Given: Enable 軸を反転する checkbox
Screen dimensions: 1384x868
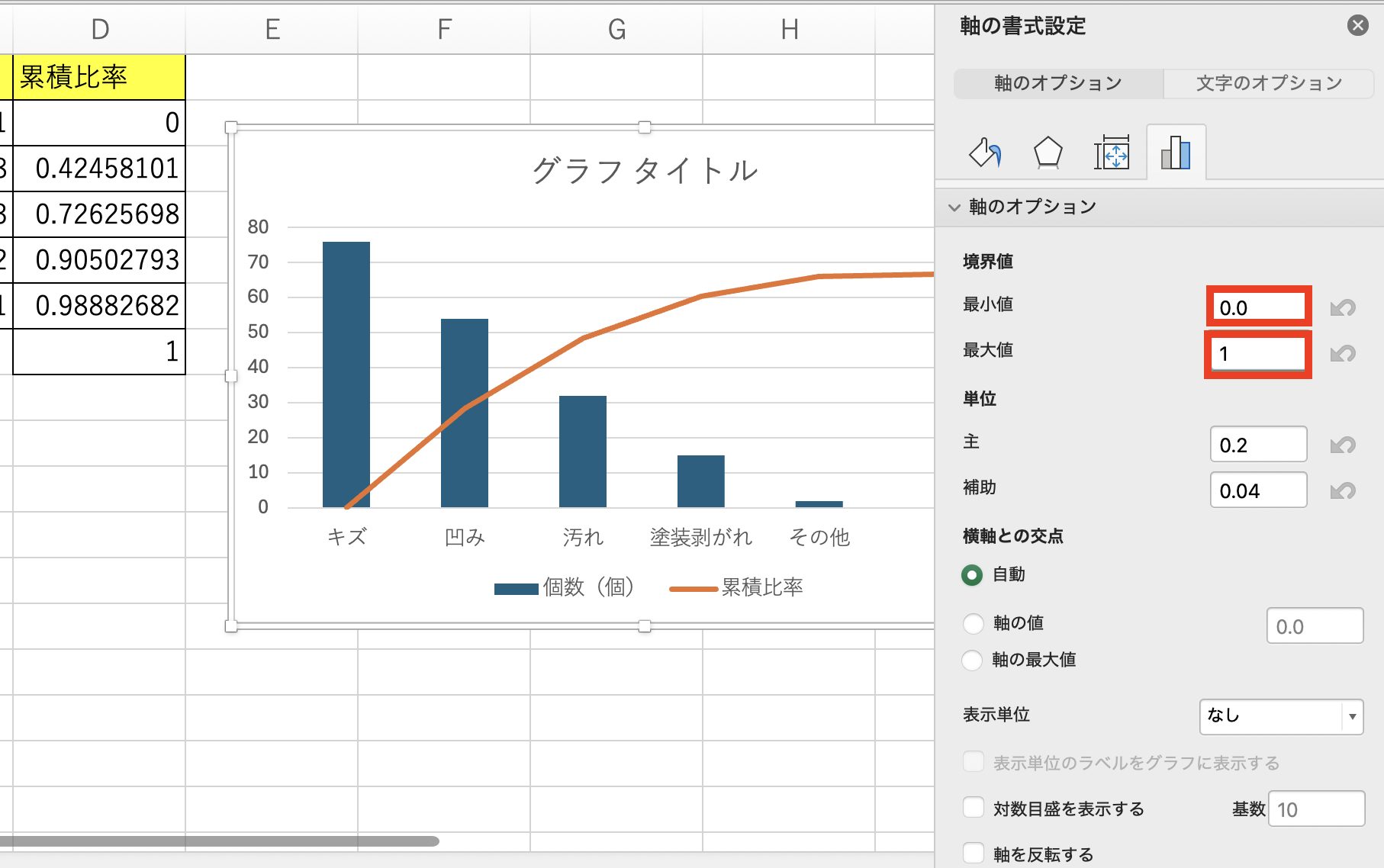Looking at the screenshot, I should (x=974, y=854).
